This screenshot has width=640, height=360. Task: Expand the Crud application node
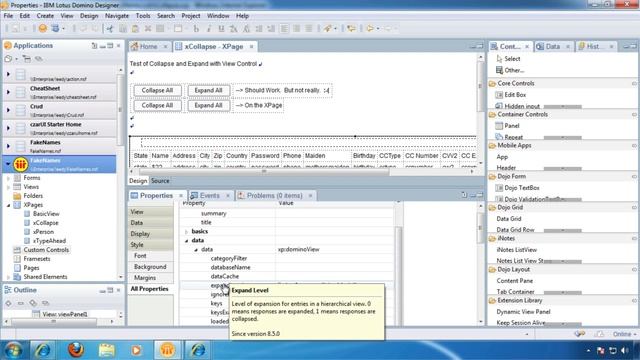[8, 110]
